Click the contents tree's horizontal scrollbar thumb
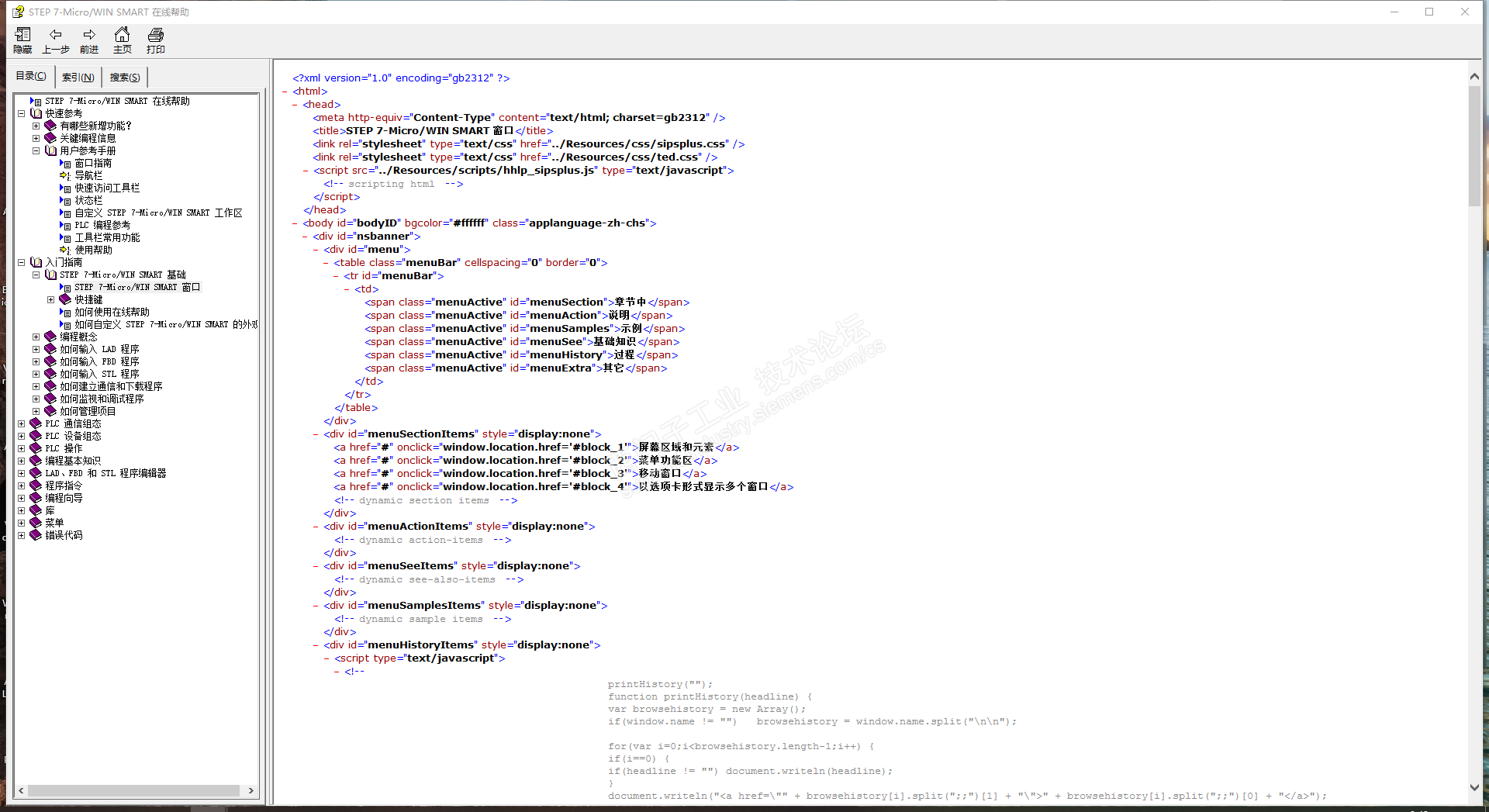 point(133,791)
